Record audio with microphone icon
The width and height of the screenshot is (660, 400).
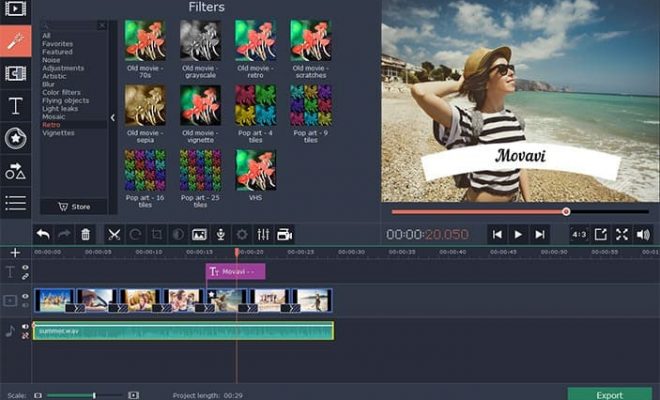pyautogui.click(x=221, y=234)
